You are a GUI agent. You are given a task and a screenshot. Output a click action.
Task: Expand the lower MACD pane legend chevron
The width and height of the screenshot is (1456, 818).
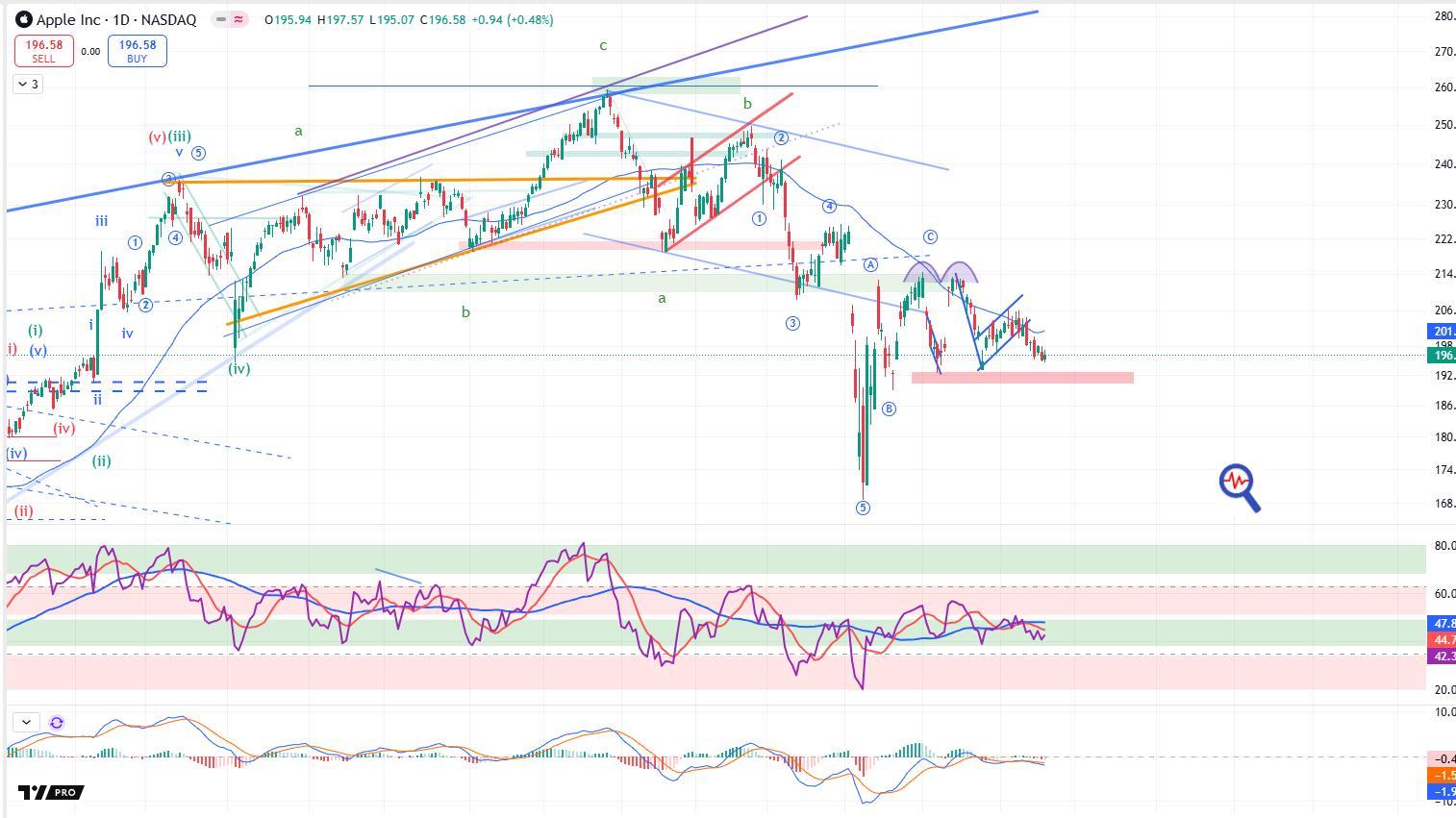point(26,722)
